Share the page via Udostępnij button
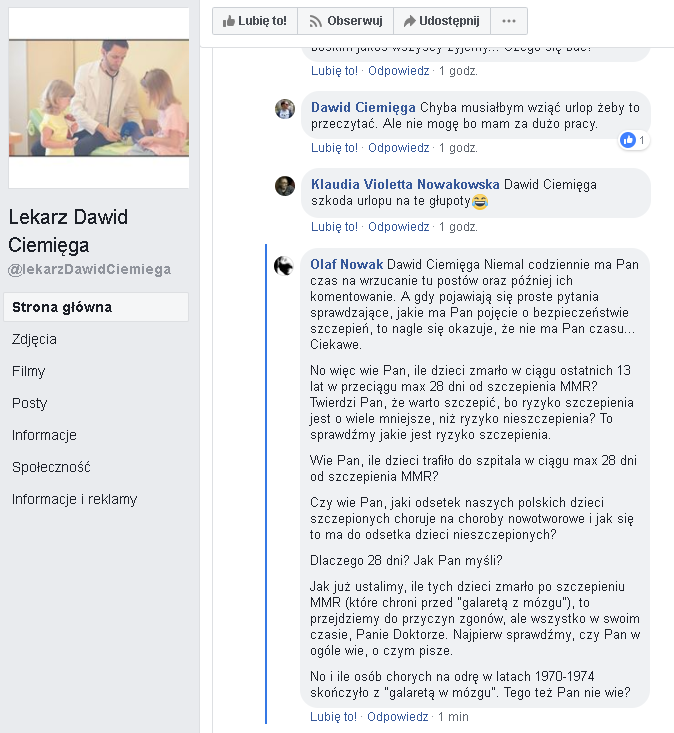 click(x=442, y=21)
